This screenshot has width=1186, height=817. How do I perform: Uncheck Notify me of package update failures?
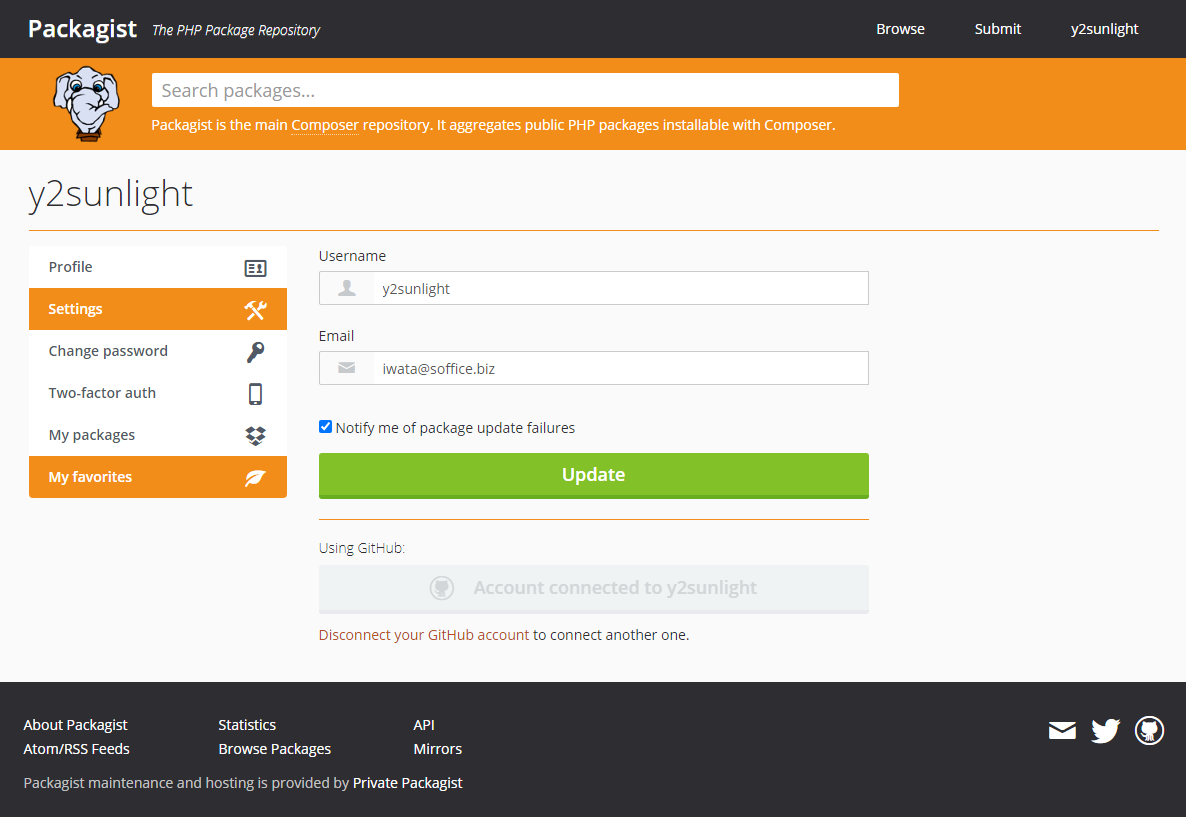point(325,427)
